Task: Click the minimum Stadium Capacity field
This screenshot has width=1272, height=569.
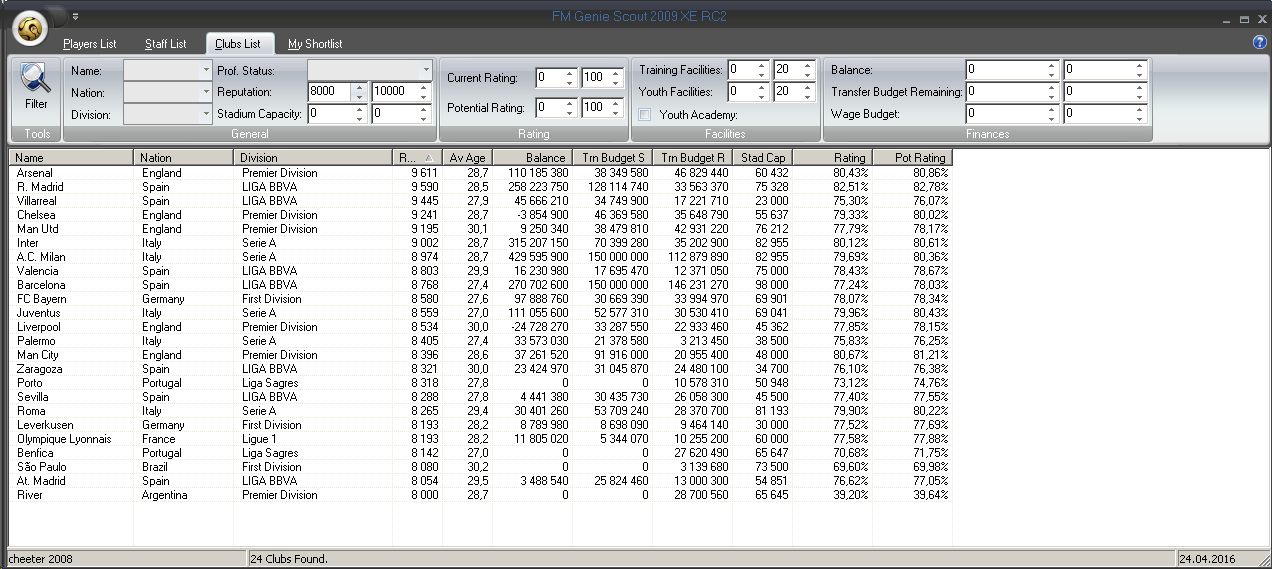Action: click(329, 114)
